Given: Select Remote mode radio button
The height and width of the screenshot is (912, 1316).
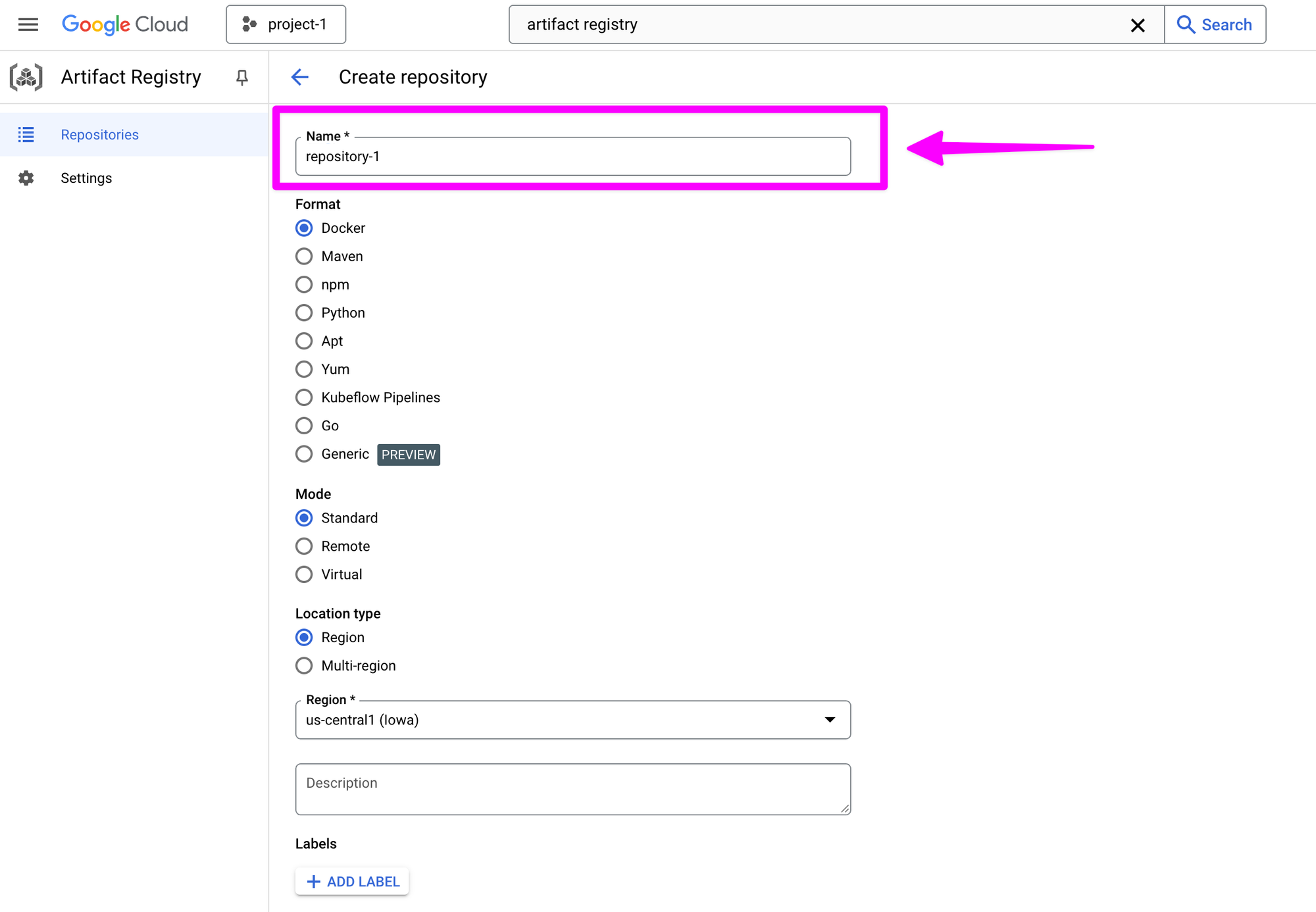Looking at the screenshot, I should (x=304, y=546).
